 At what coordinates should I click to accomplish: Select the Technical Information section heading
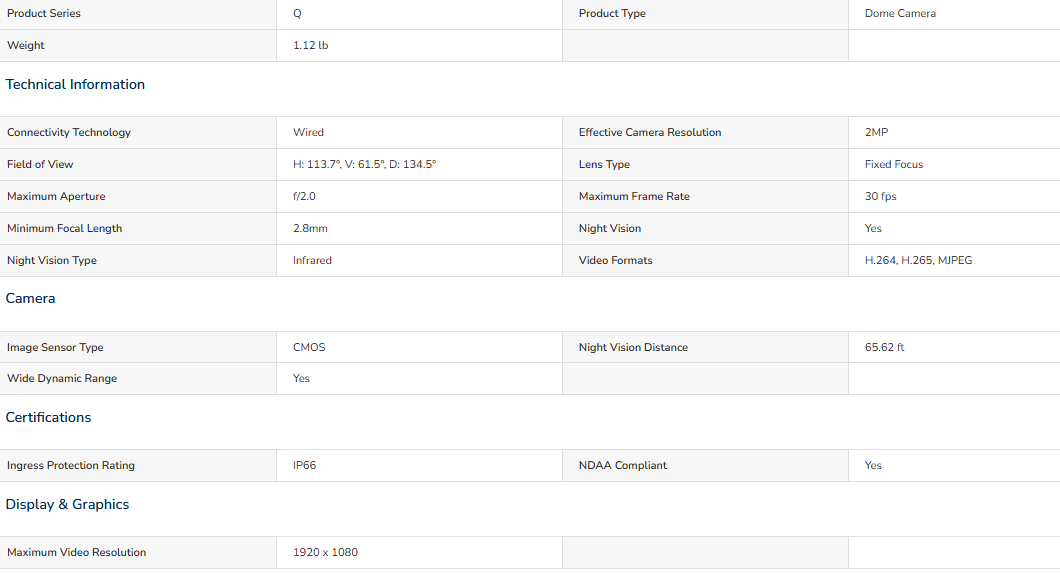pyautogui.click(x=75, y=84)
